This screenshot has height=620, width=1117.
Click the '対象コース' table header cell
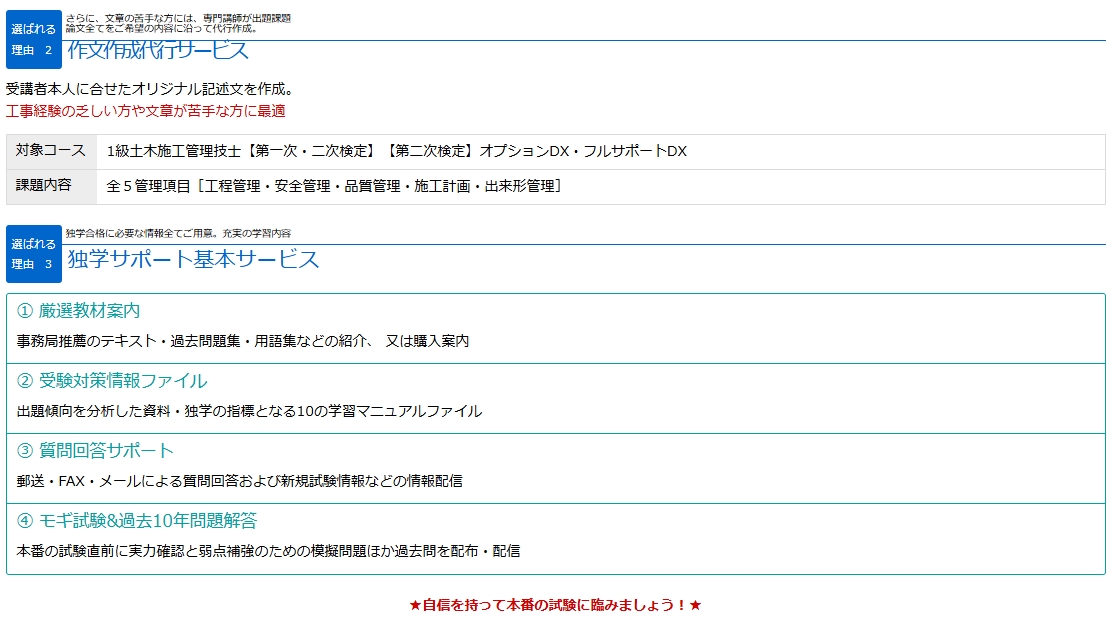51,151
